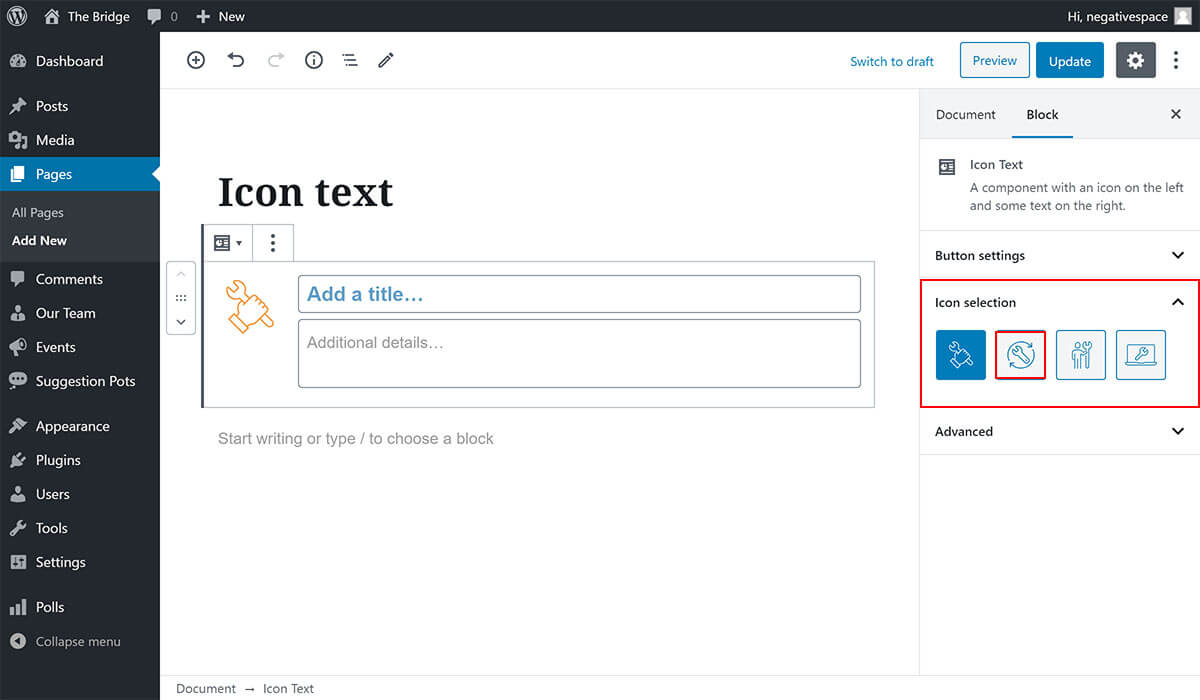The width and height of the screenshot is (1200, 700).
Task: Click the Add block plus icon
Action: tap(196, 60)
